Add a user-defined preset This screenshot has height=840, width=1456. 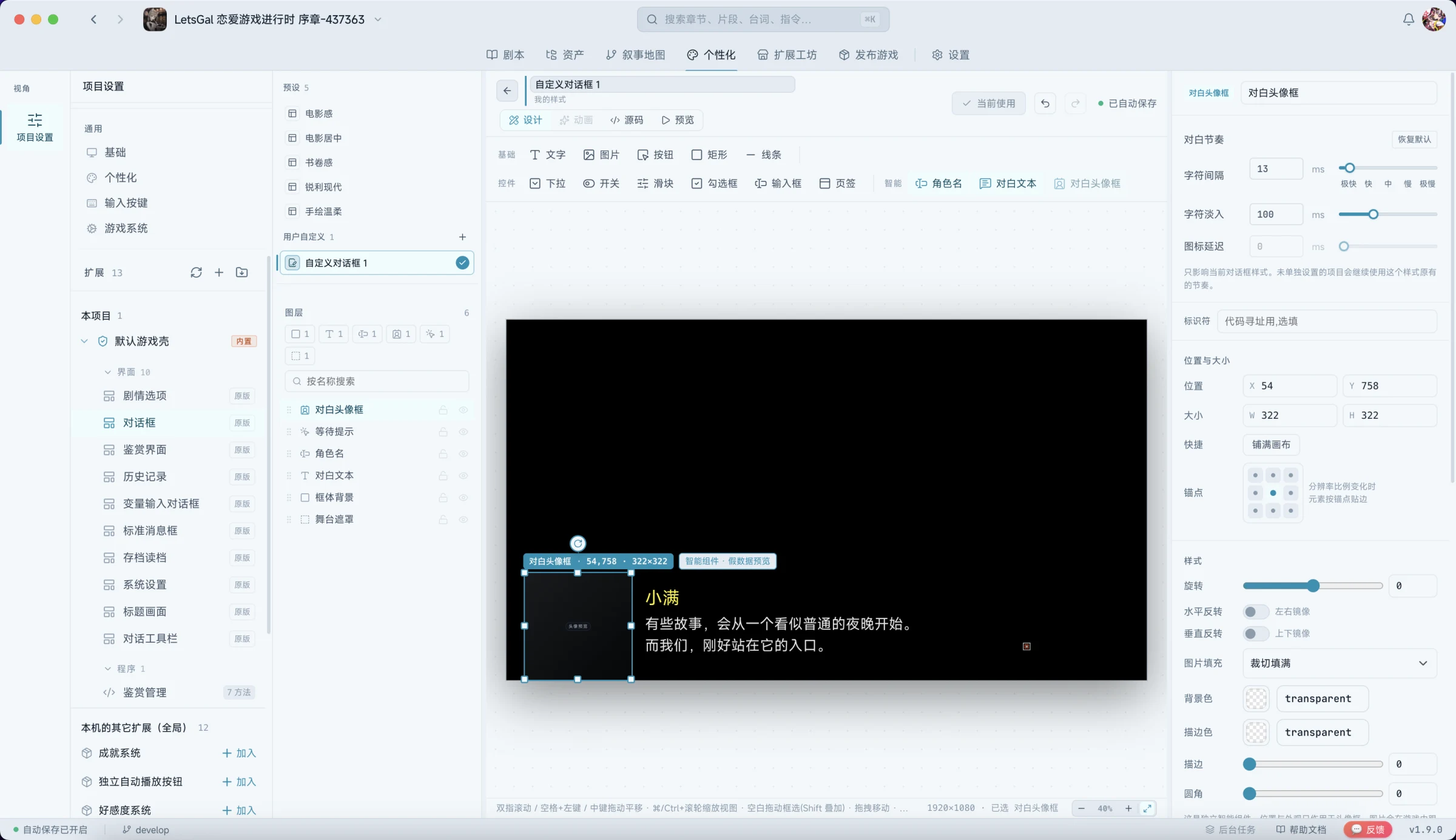(x=462, y=237)
